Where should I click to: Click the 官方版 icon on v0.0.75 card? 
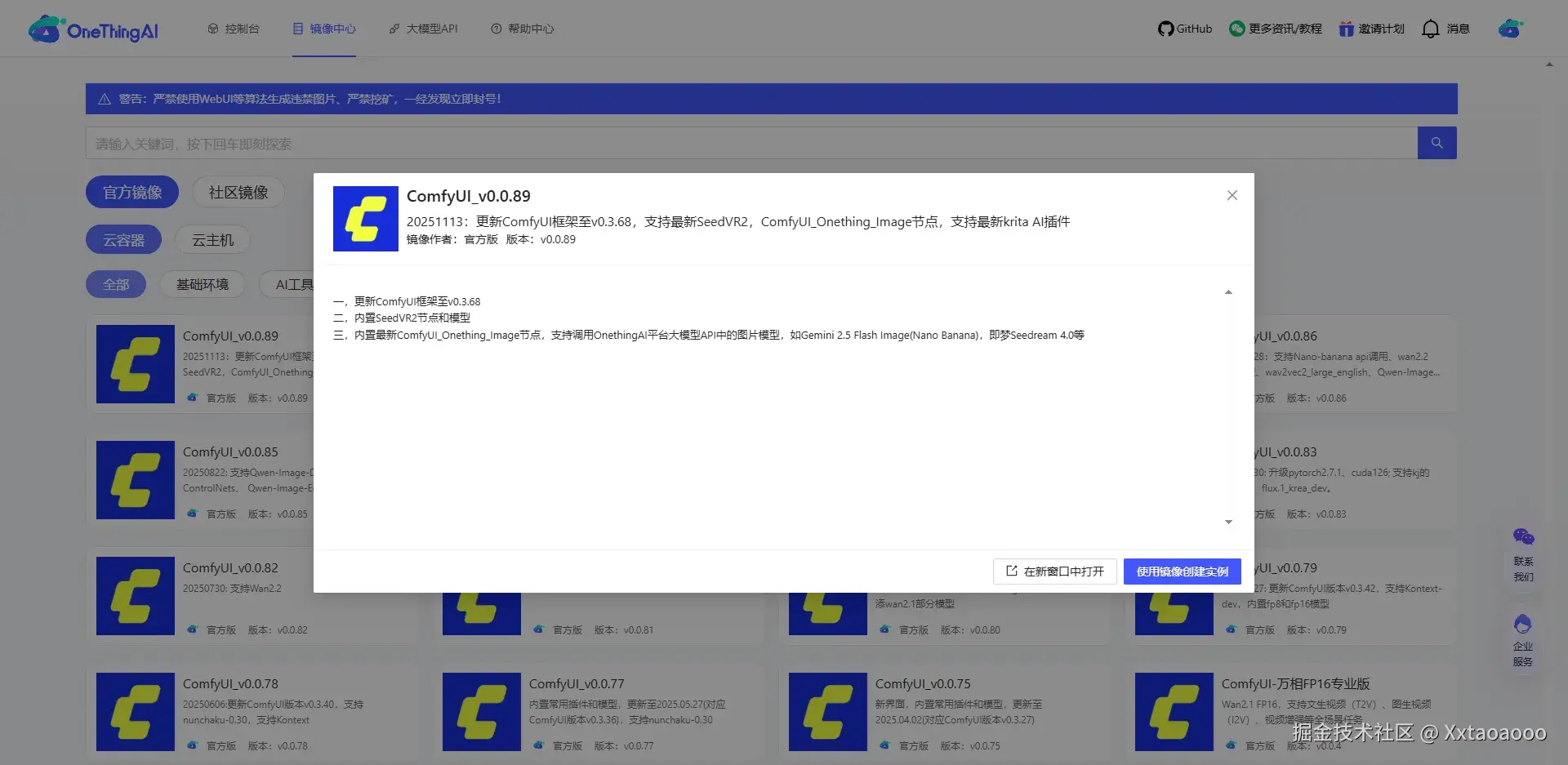(x=884, y=745)
